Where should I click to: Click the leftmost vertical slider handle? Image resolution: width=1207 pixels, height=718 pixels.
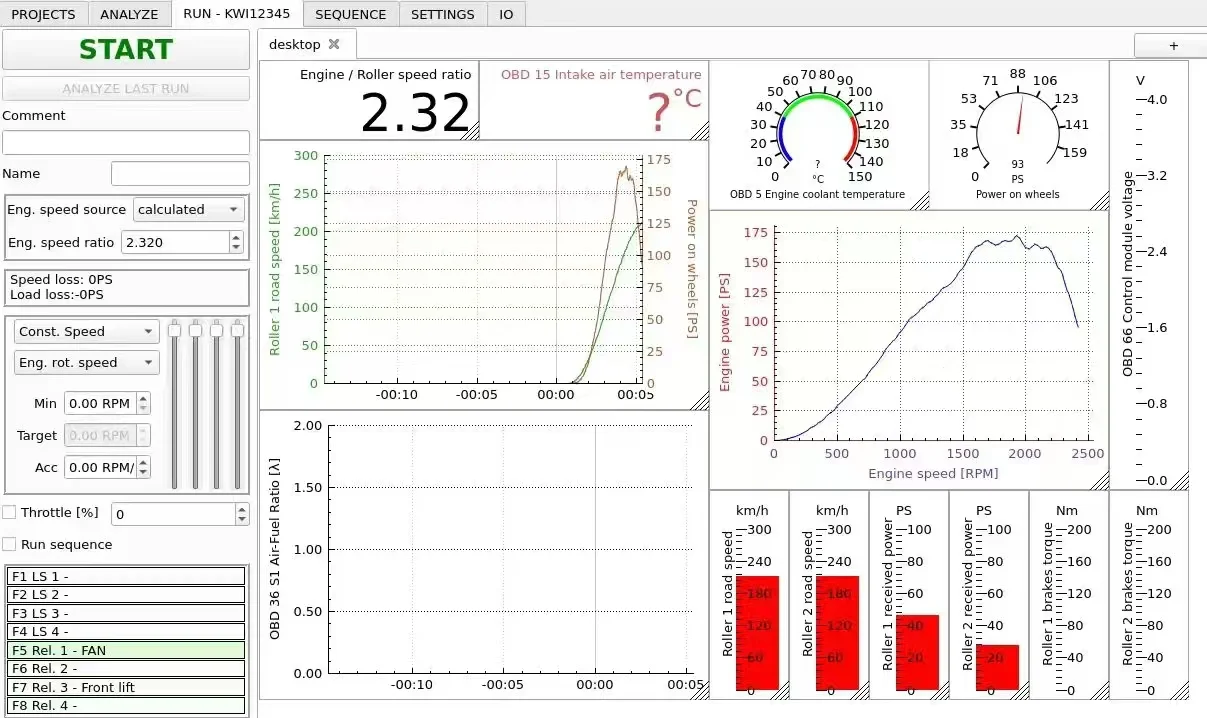click(x=174, y=329)
